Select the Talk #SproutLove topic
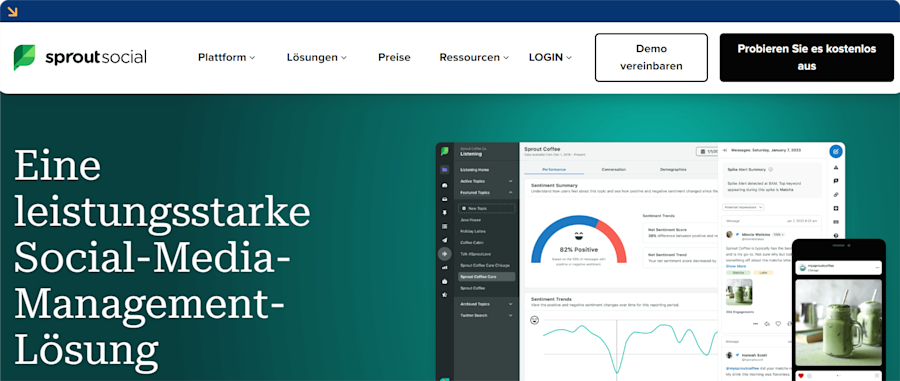The height and width of the screenshot is (381, 900). coord(475,254)
